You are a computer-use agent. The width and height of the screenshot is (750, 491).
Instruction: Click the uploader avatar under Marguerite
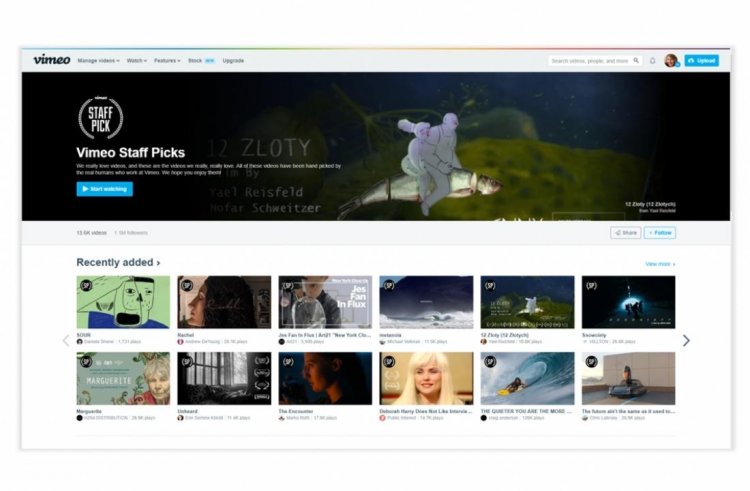(79, 418)
